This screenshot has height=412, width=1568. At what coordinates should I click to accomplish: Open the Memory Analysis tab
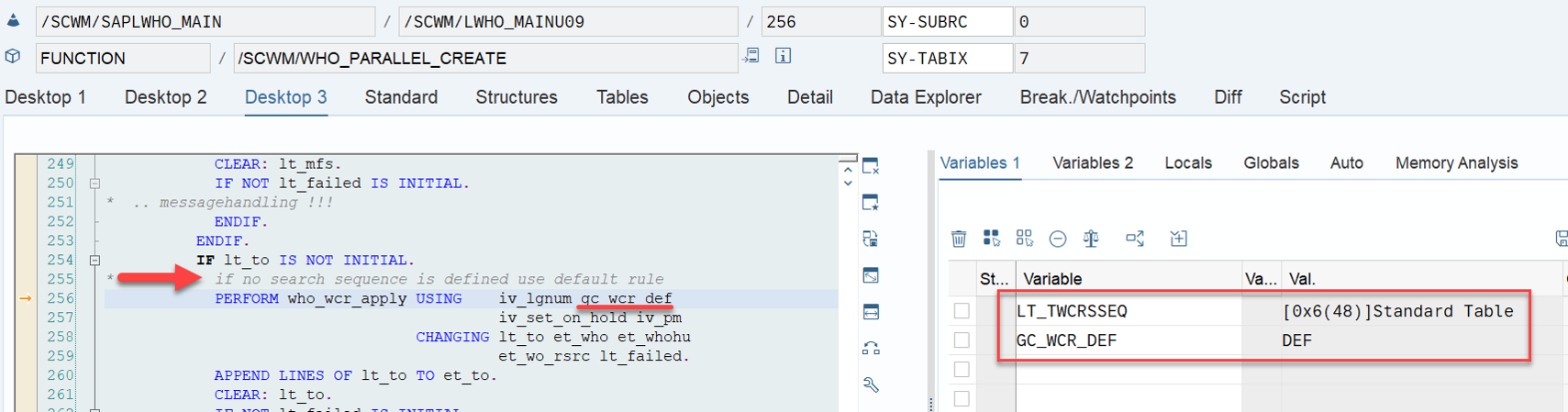click(x=1457, y=163)
